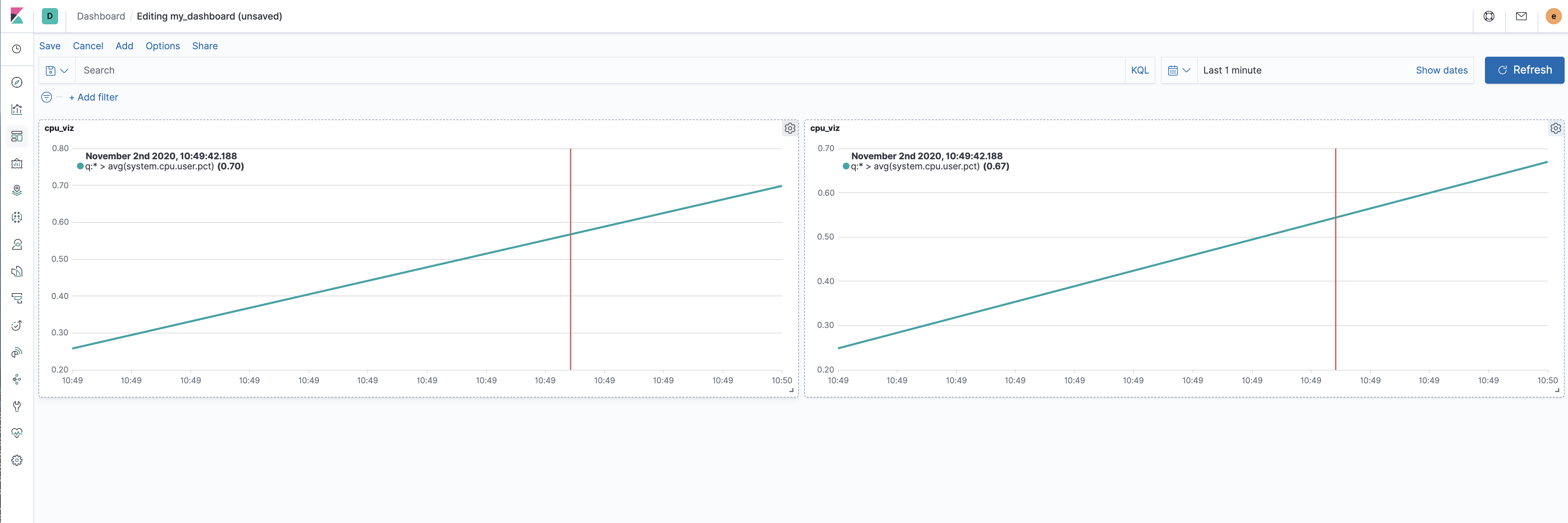The width and height of the screenshot is (1568, 523).
Task: Click the help icon in the top bar
Action: point(1489,17)
